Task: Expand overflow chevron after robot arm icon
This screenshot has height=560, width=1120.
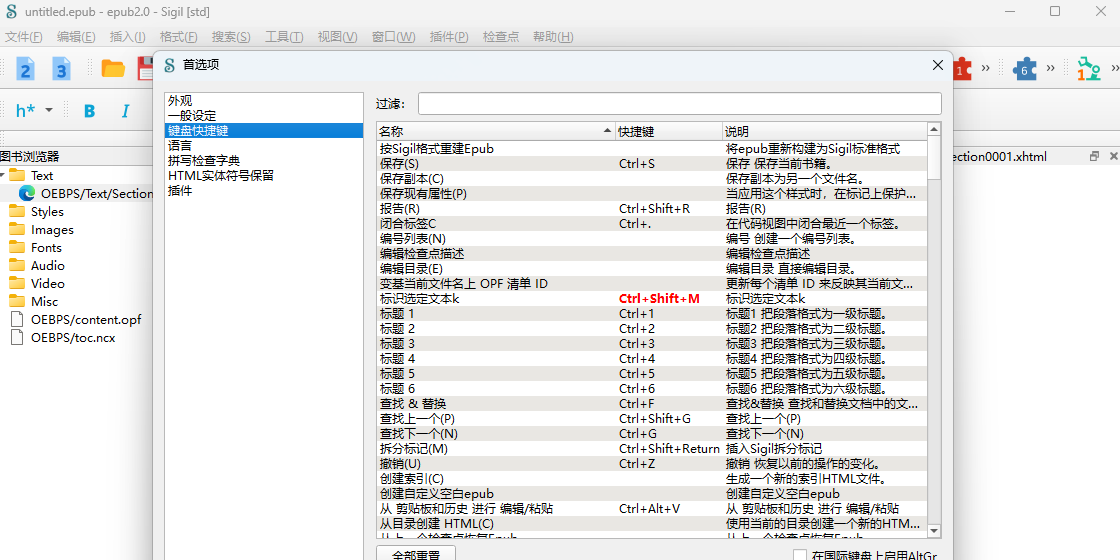Action: click(x=1115, y=69)
